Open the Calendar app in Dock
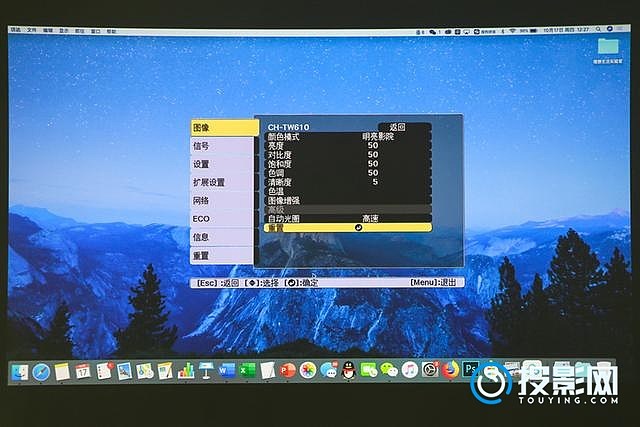 [x=83, y=371]
